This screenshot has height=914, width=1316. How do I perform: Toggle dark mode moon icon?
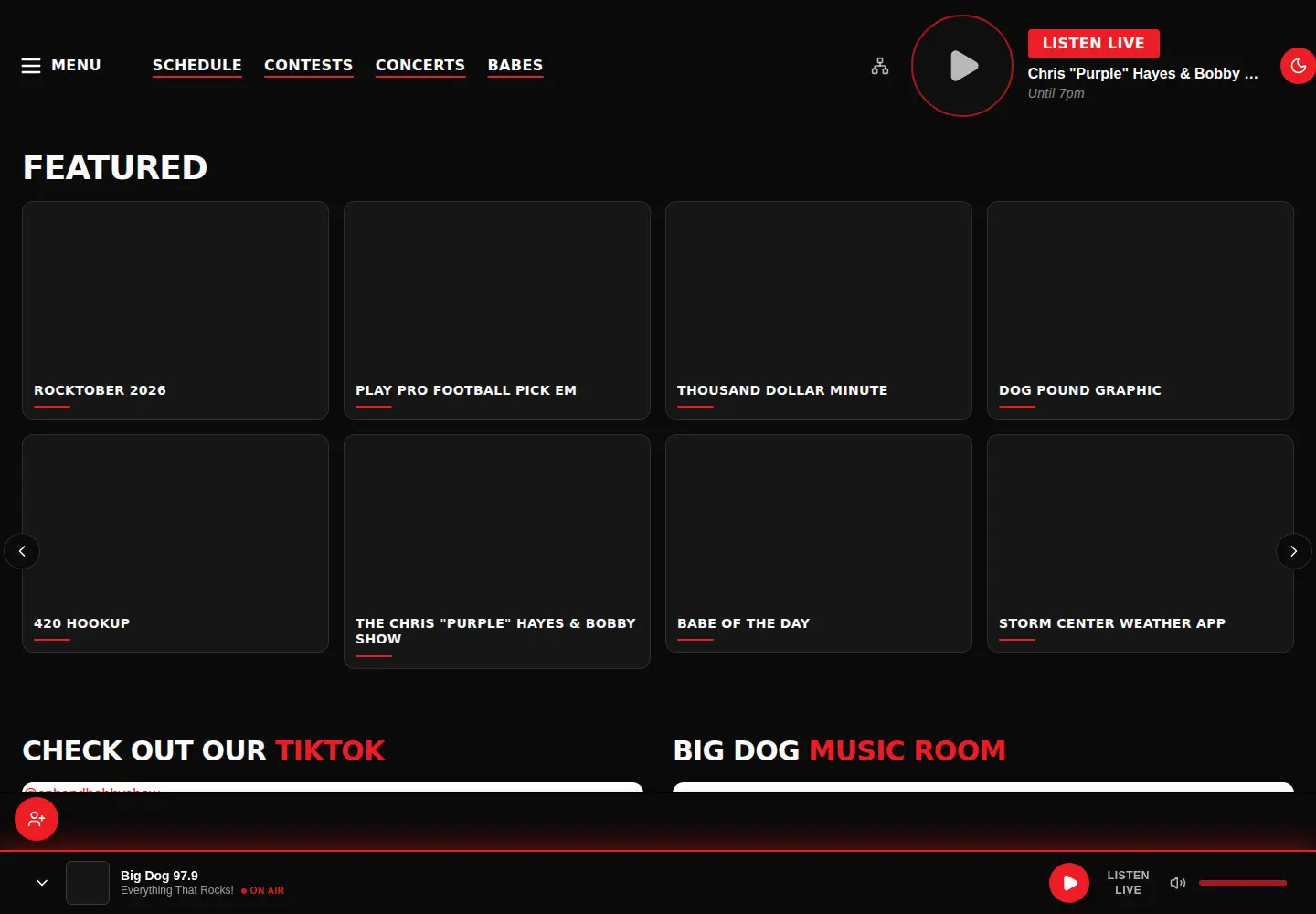pos(1299,66)
